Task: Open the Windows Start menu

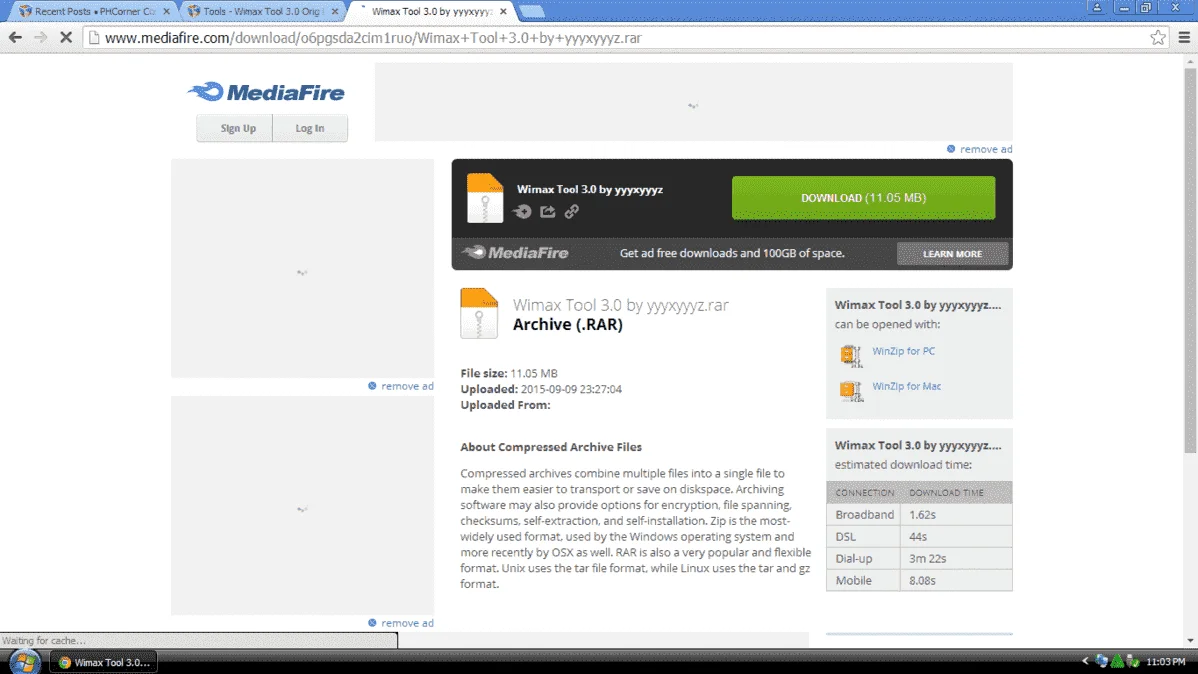Action: (x=24, y=662)
